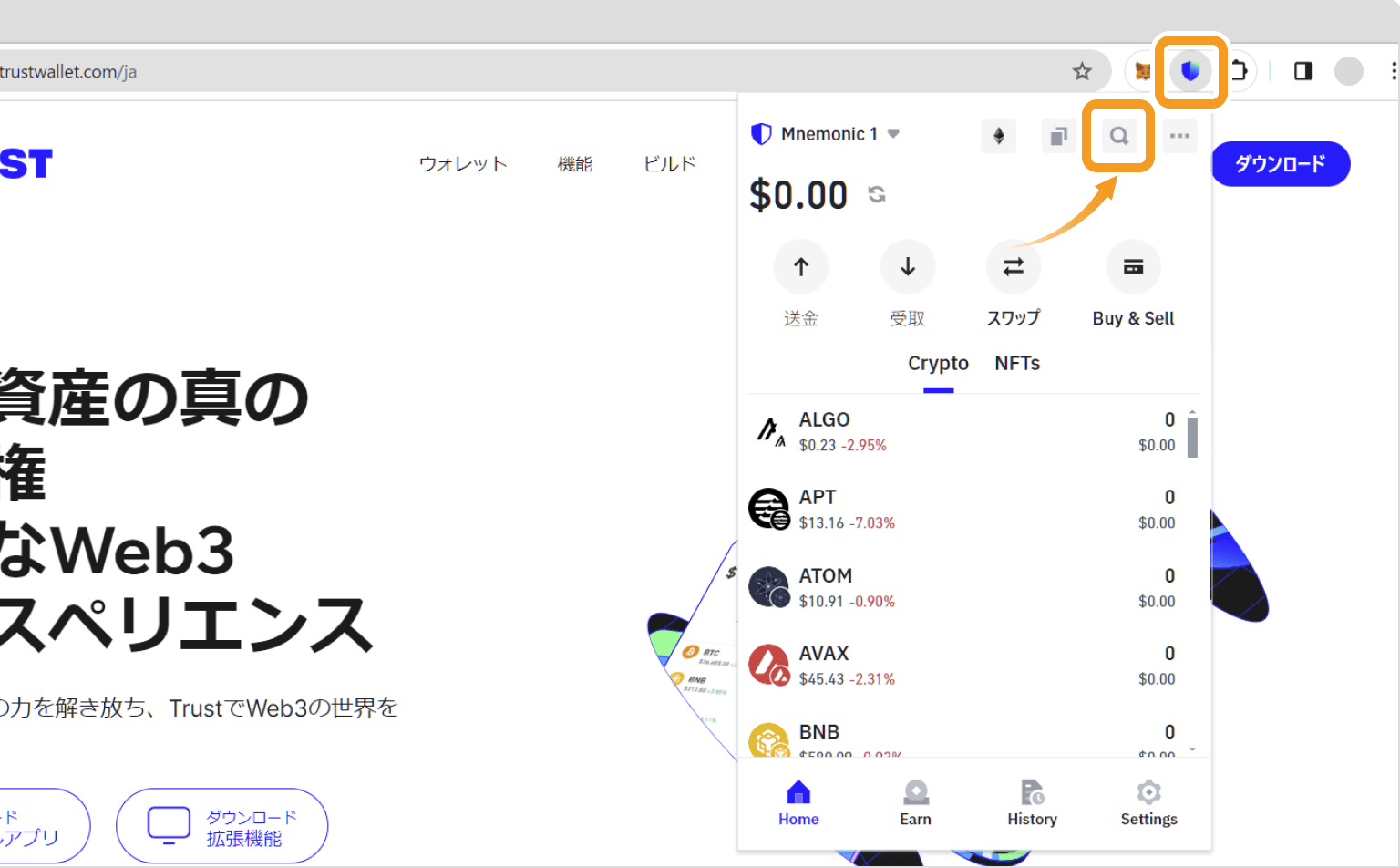Image resolution: width=1400 pixels, height=868 pixels.
Task: Open the wallet Settings tab
Action: click(x=1148, y=803)
